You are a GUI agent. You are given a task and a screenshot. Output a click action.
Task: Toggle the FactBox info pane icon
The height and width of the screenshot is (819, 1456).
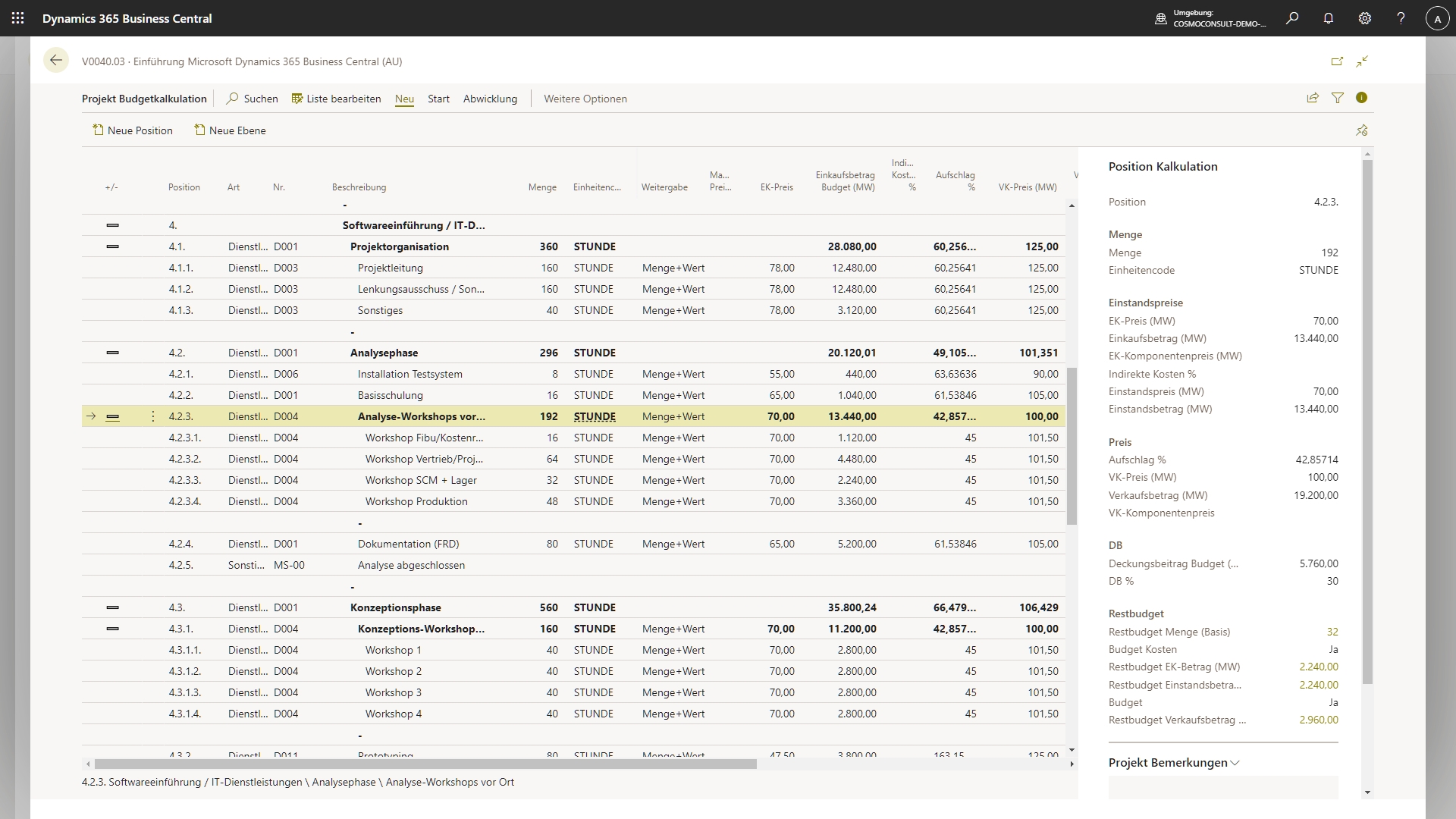[1362, 98]
